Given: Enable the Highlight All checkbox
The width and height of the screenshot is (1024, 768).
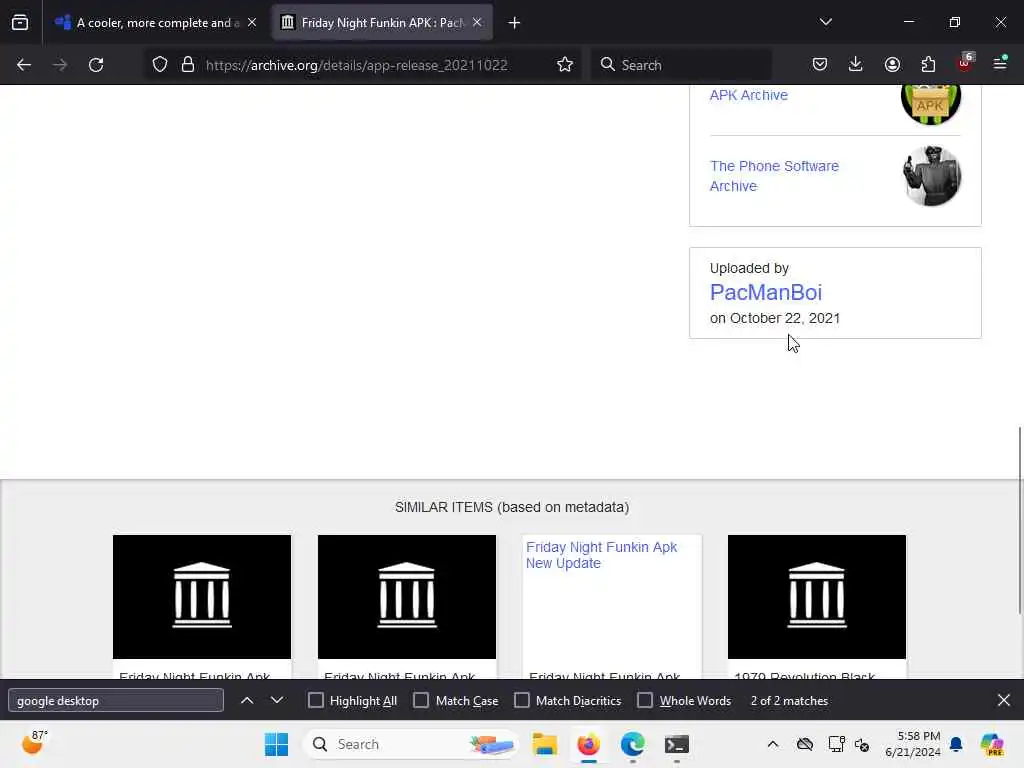Looking at the screenshot, I should pos(315,701).
